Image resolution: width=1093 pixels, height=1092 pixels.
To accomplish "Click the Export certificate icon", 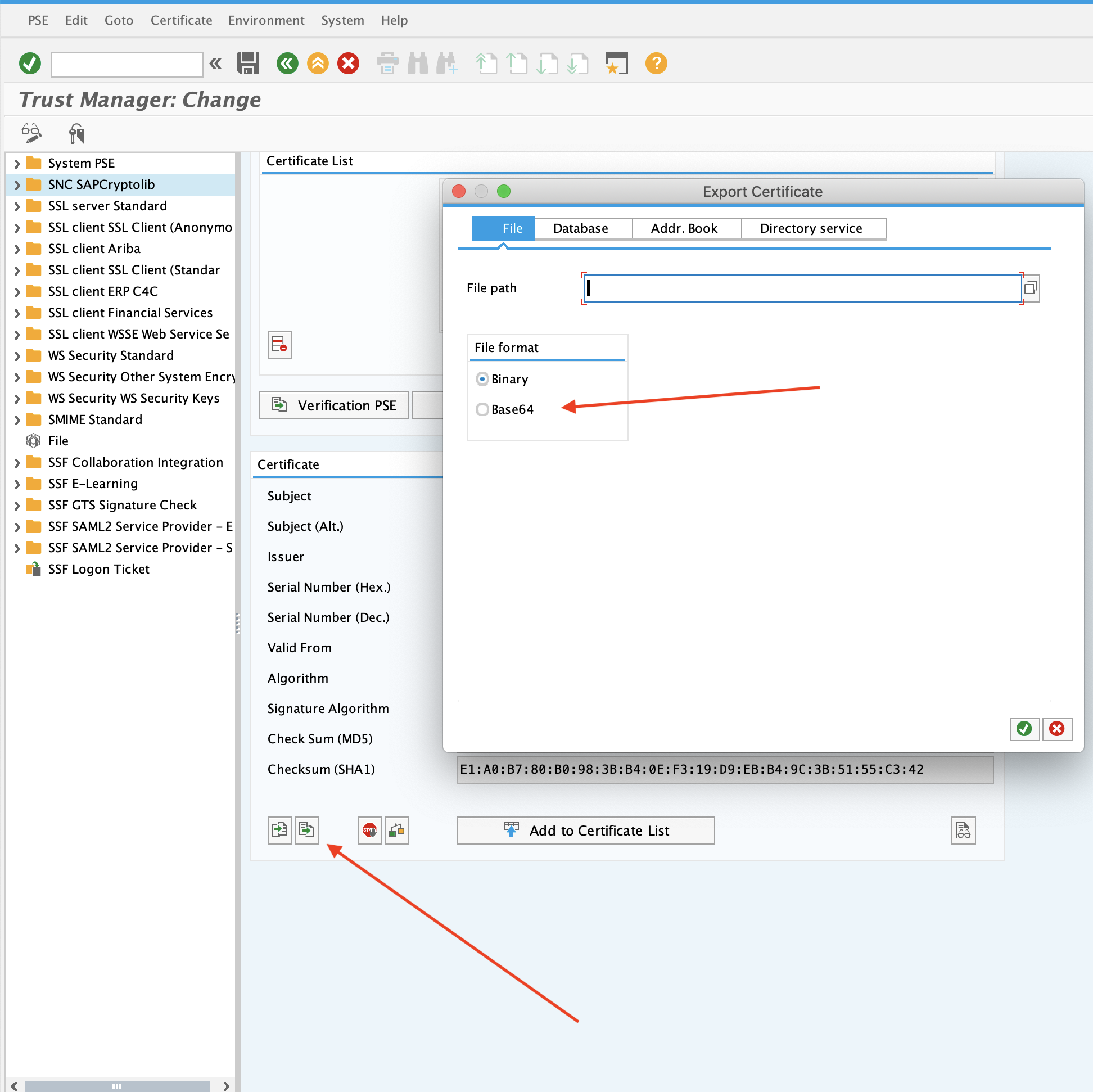I will 307,830.
